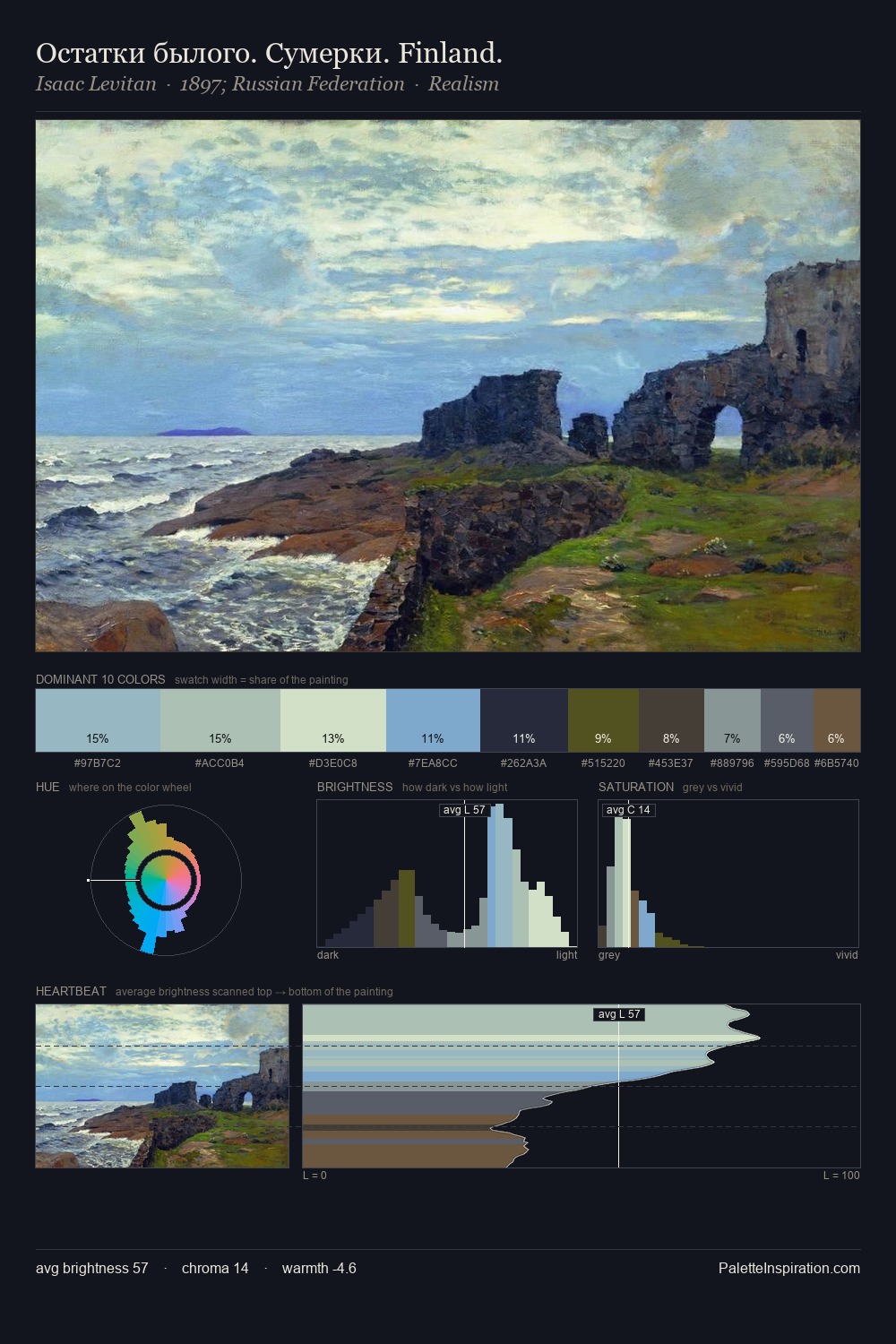Click 'how dark vs how light' caption
896x1344 pixels.
pyautogui.click(x=454, y=788)
